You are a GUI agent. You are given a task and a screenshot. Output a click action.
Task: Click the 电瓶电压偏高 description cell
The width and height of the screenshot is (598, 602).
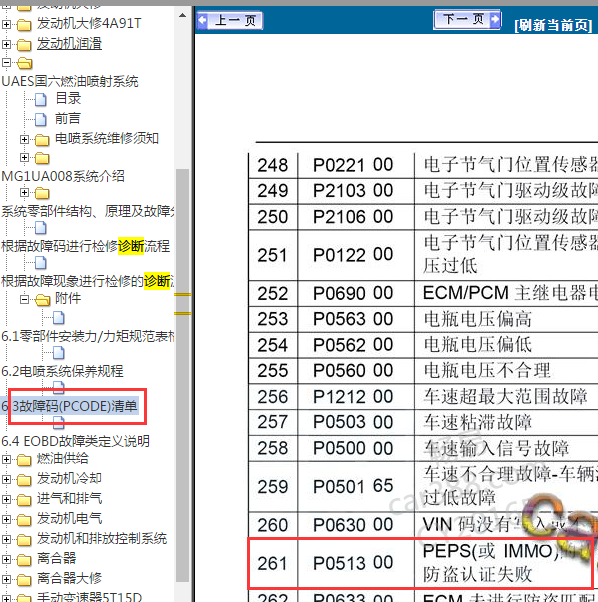pos(506,319)
